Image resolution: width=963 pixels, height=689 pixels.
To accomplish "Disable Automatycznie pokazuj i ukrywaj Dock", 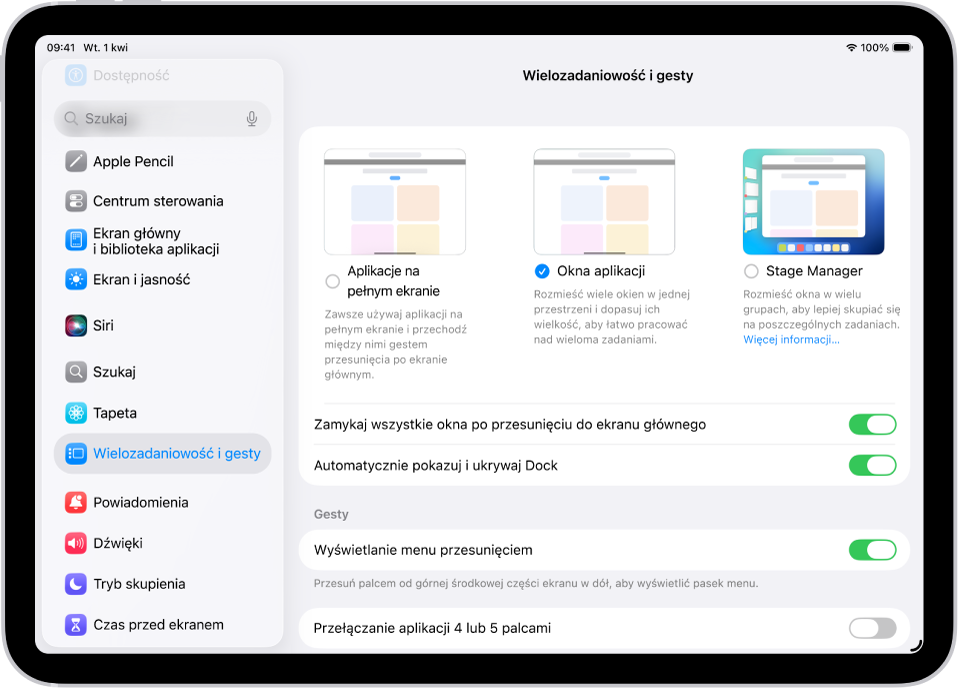I will [872, 464].
